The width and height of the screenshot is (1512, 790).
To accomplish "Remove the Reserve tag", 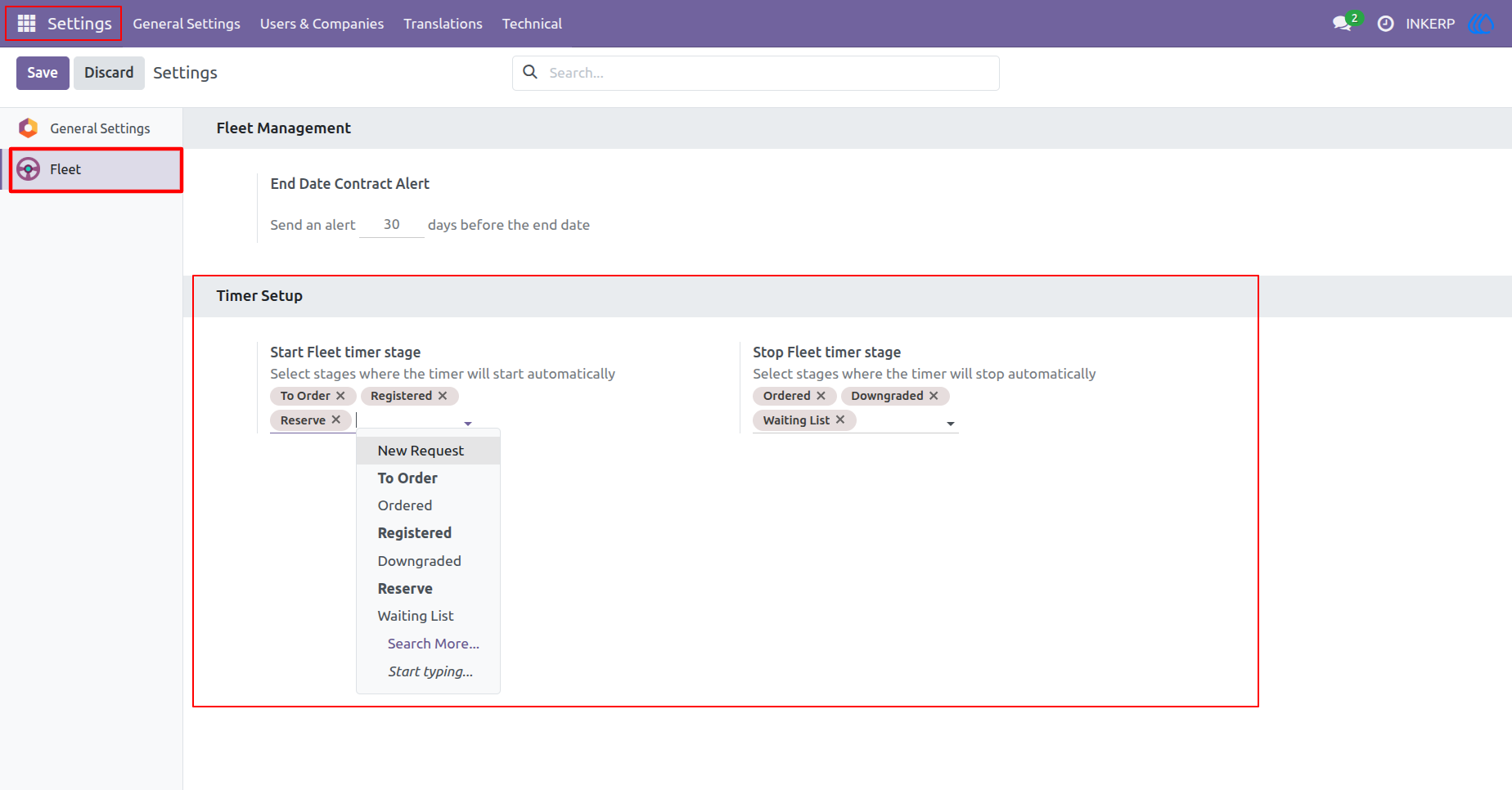I will pos(336,420).
